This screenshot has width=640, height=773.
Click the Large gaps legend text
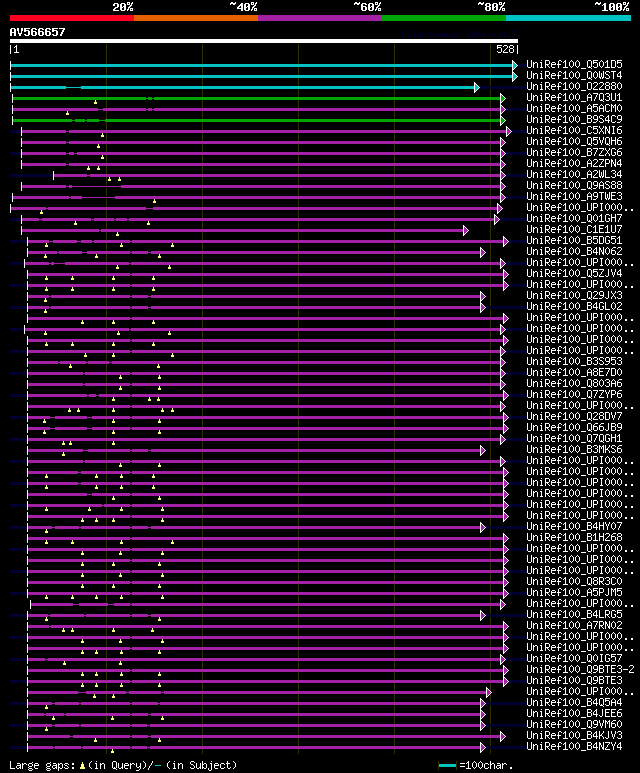42,766
